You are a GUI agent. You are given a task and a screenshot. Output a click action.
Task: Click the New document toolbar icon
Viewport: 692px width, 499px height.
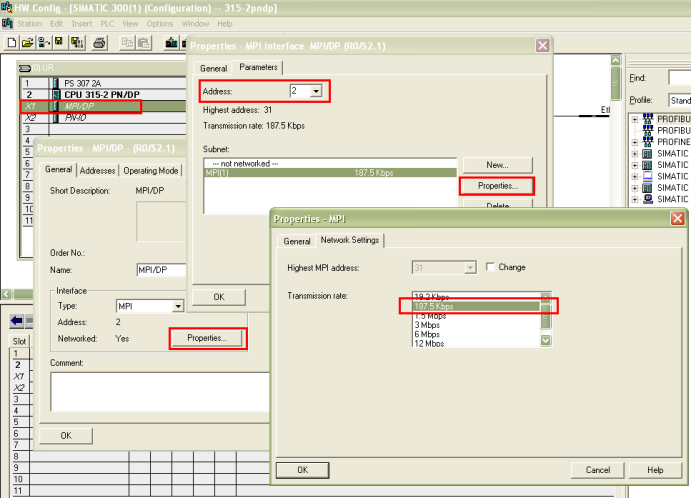[x=12, y=43]
